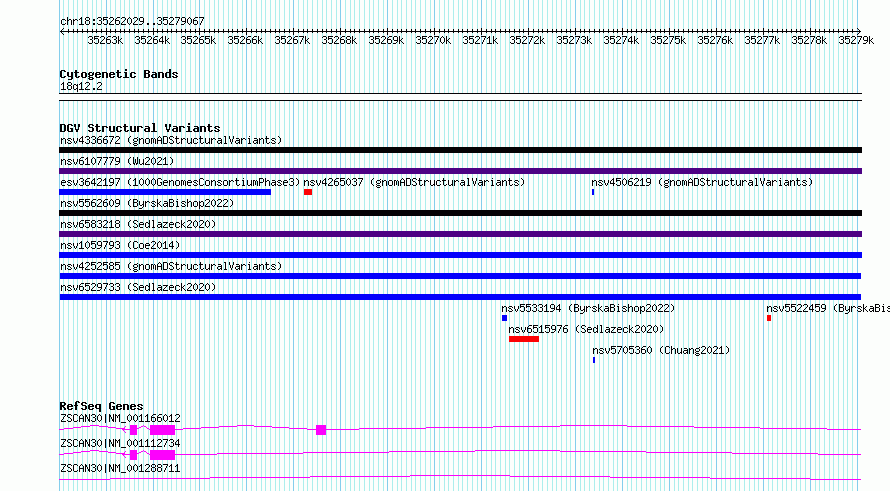
Task: Open the nsv4265037 (gnomADStructuralVariants) label
Action: (x=414, y=182)
